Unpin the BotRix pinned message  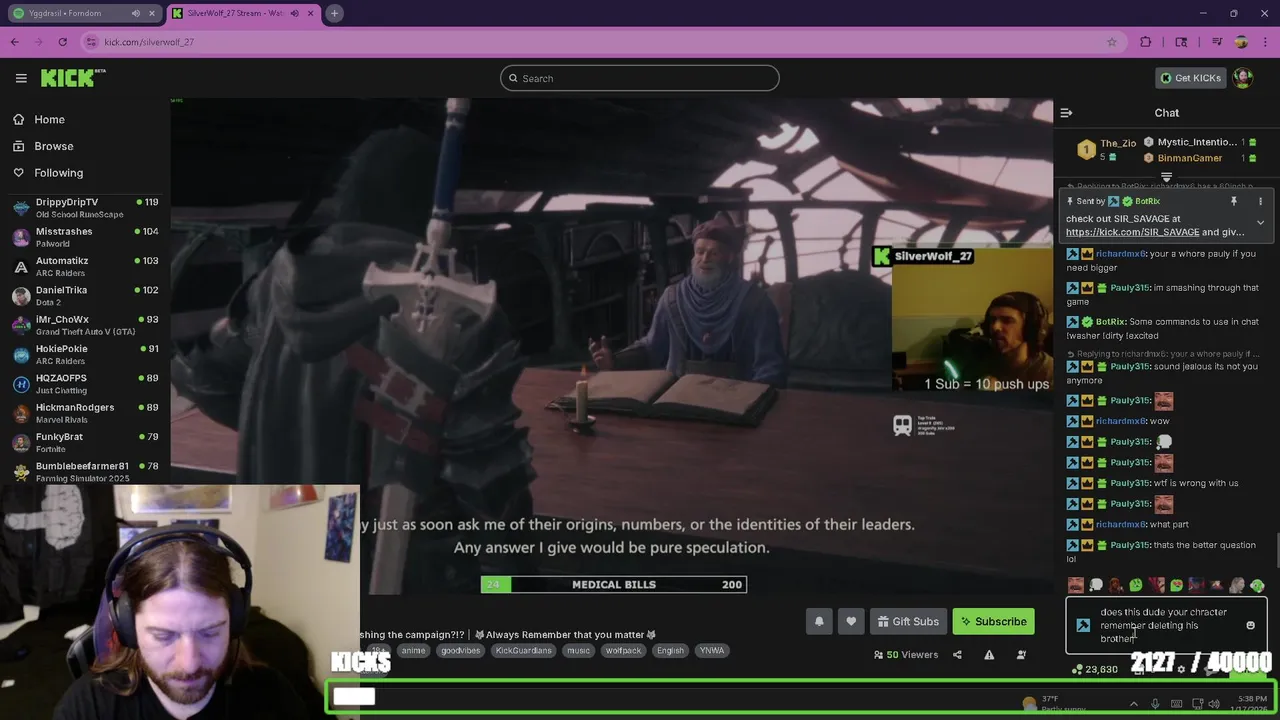point(1233,201)
